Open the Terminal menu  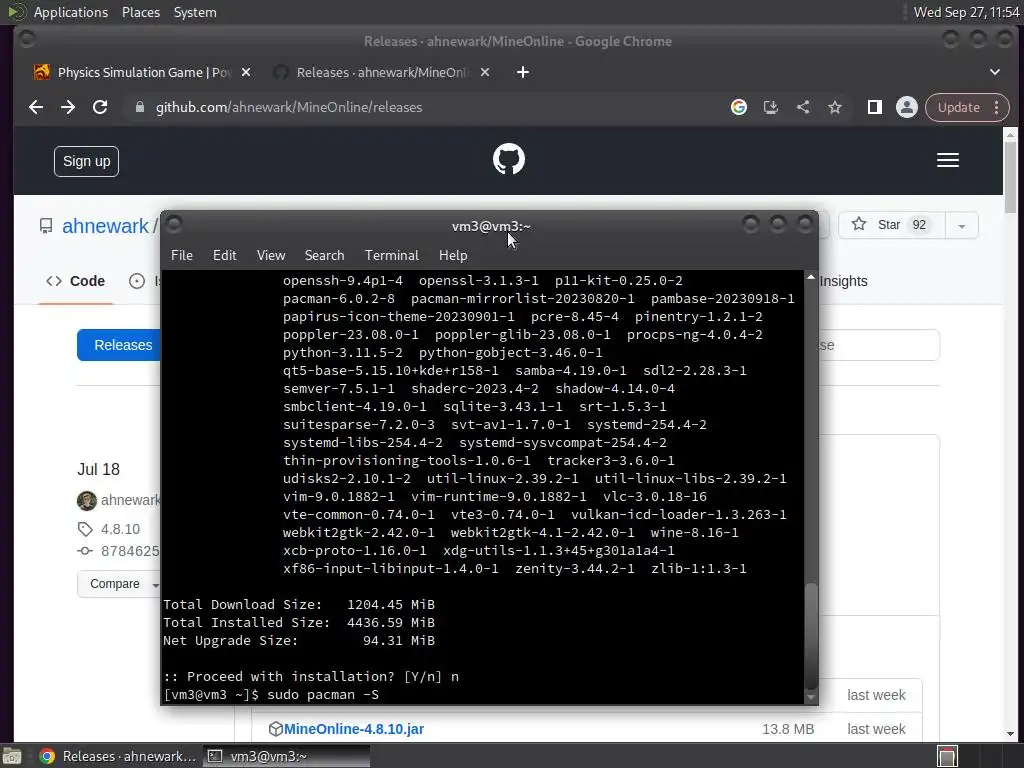(391, 255)
